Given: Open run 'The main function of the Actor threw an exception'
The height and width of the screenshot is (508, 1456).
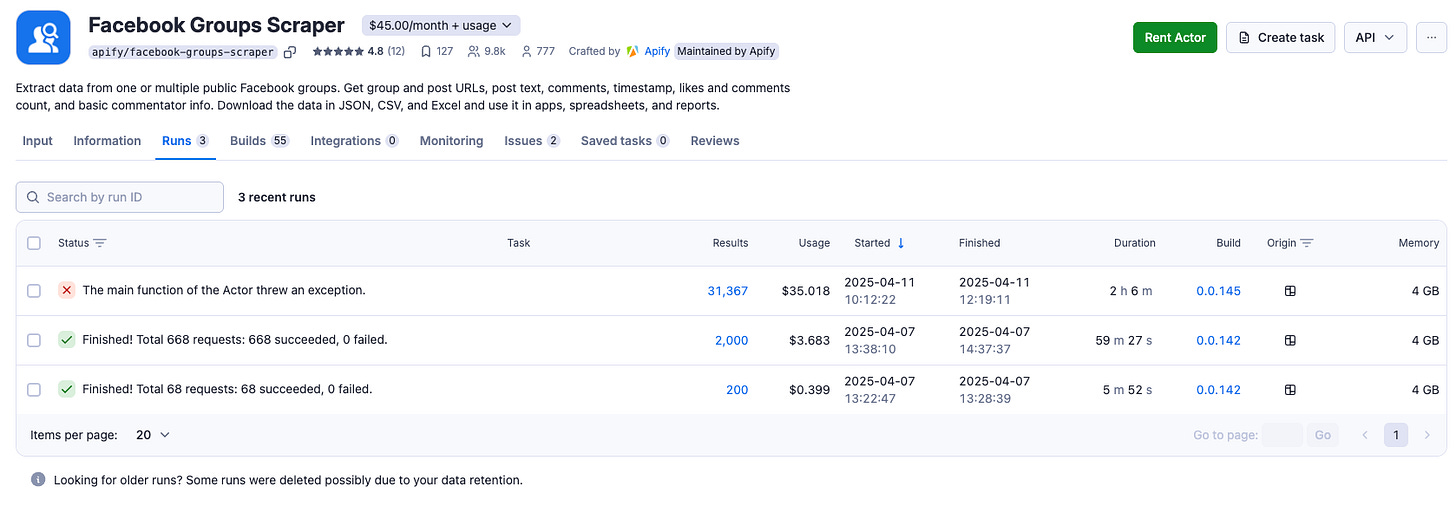Looking at the screenshot, I should point(224,290).
